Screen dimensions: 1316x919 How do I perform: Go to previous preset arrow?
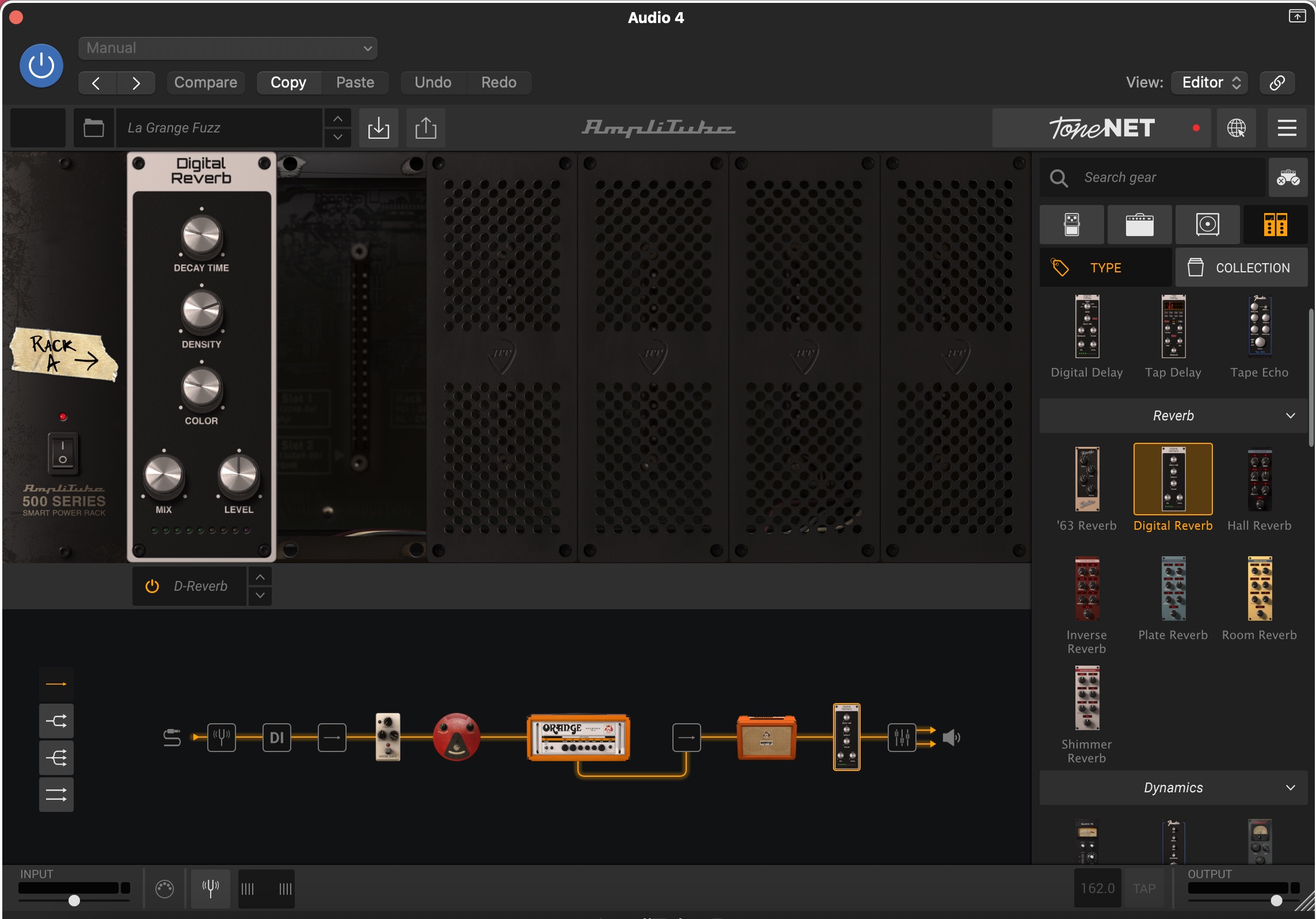[x=97, y=83]
